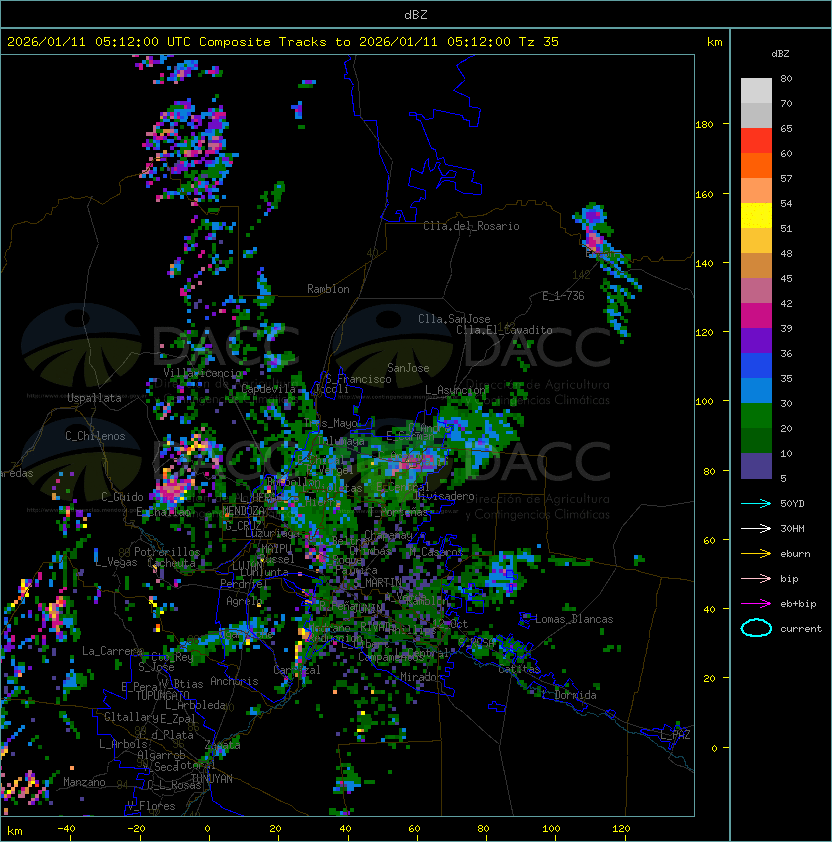Viewport: 832px width, 842px height.
Task: Click the 'C_Guido' map label
Action: click(x=122, y=497)
